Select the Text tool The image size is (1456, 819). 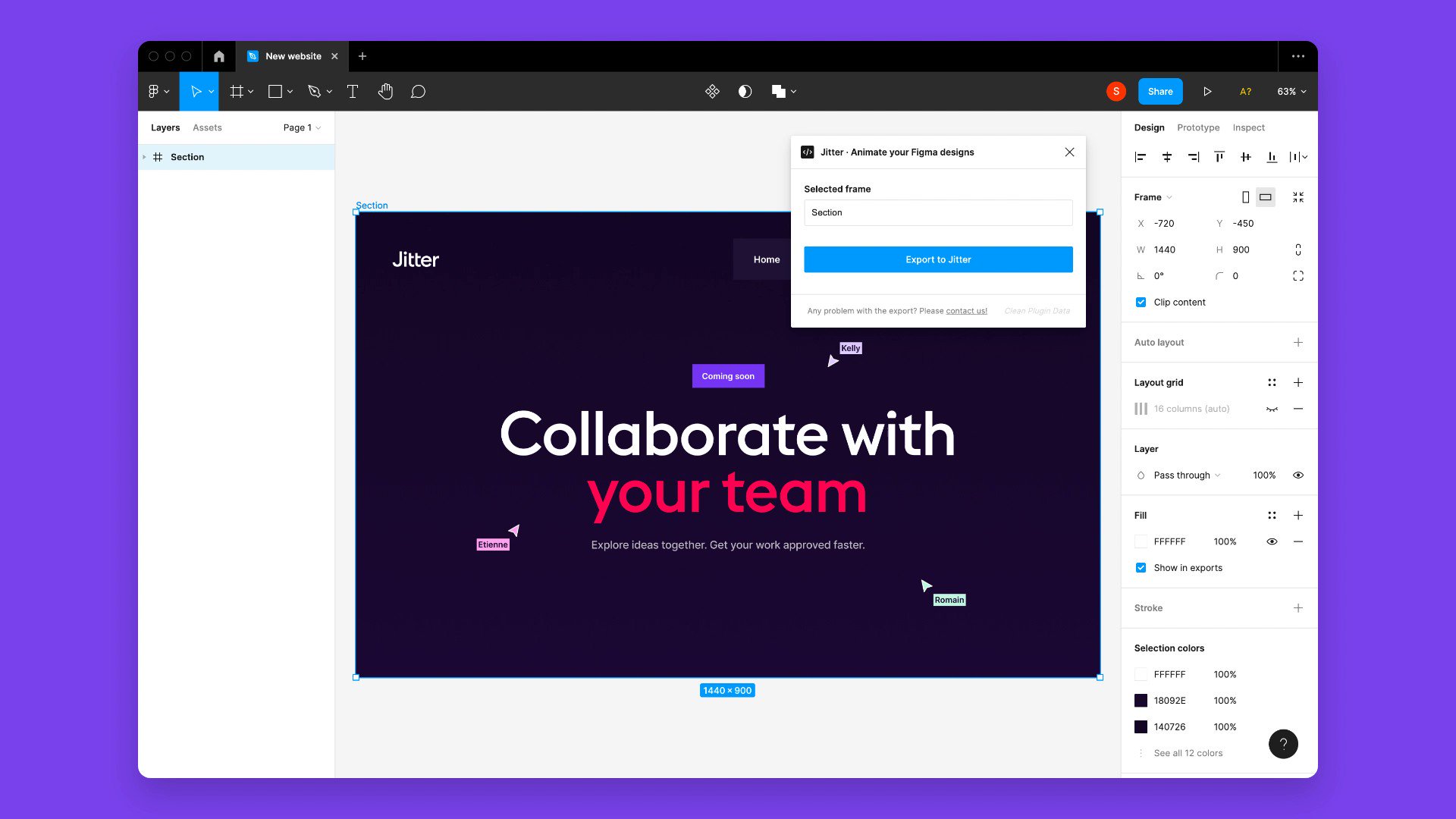353,92
